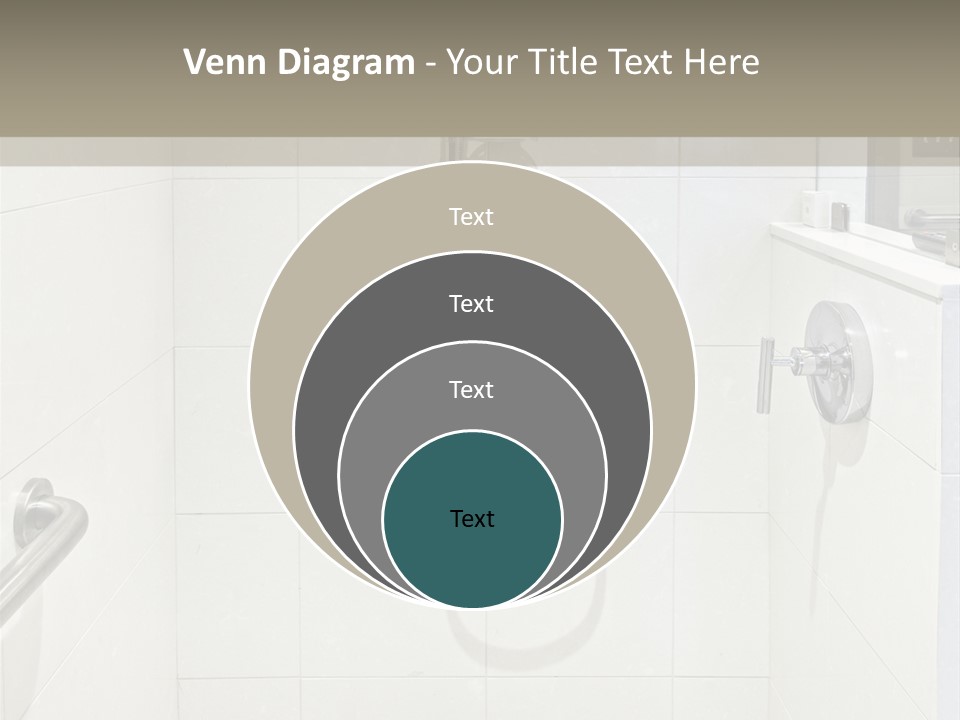Click the "Text" label in beige circle
Viewport: 960px width, 720px height.
click(x=471, y=217)
